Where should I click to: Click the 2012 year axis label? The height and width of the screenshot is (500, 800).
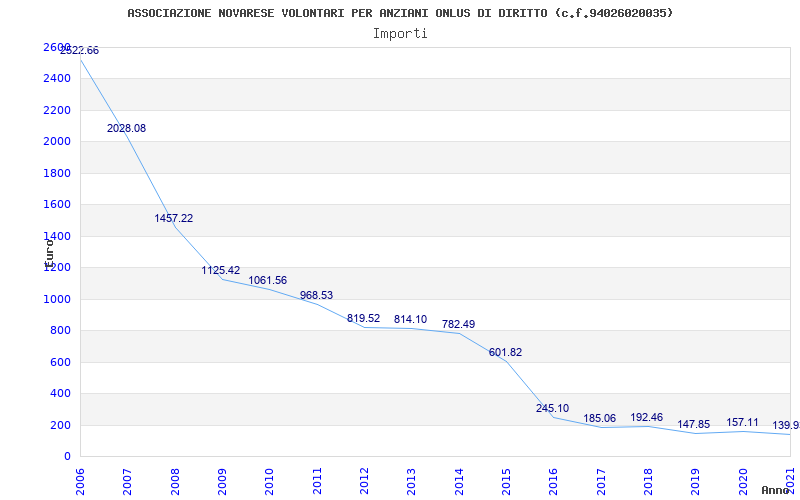(364, 482)
